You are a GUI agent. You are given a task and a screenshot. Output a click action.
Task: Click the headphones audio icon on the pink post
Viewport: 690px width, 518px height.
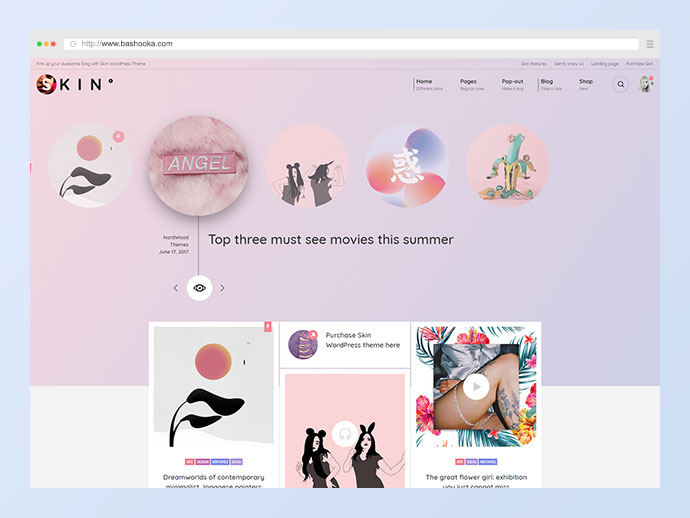345,434
